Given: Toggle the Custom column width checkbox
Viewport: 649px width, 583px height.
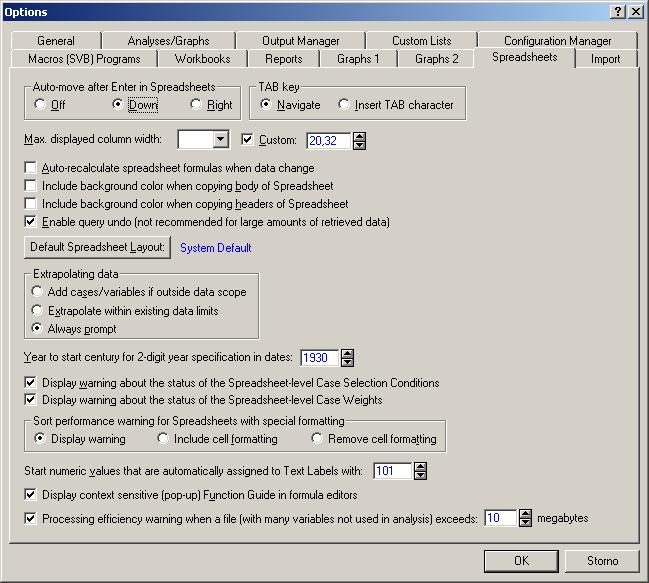Looking at the screenshot, I should 247,140.
